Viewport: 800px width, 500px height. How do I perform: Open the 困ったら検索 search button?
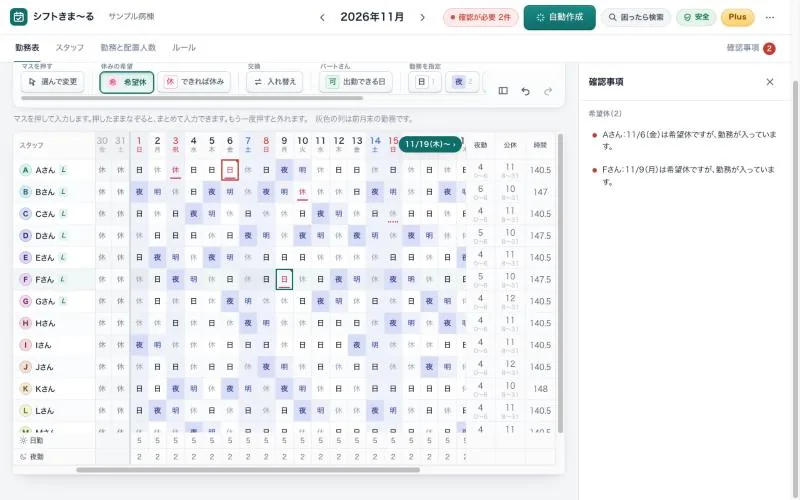tap(636, 17)
